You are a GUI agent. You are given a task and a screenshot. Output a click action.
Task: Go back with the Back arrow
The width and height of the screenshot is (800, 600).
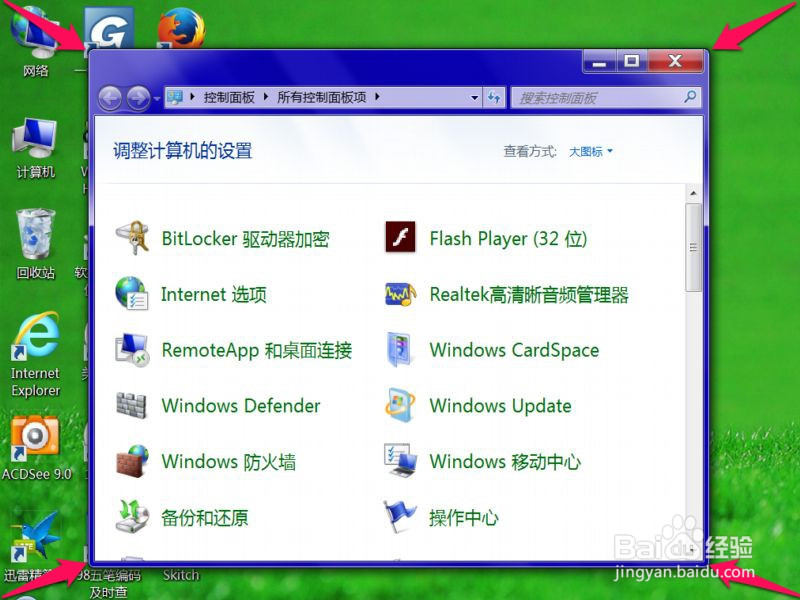110,98
